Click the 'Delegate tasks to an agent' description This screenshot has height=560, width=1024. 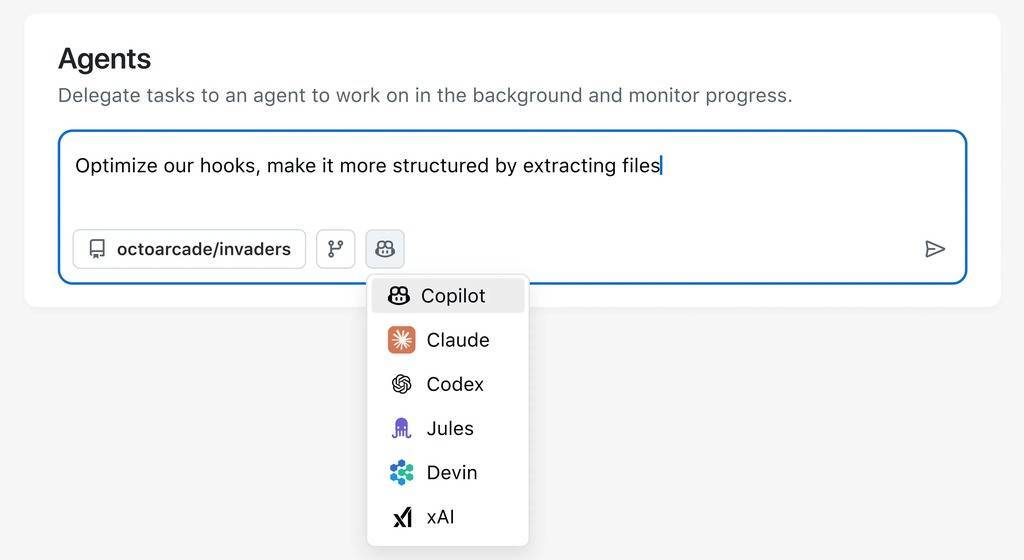[424, 96]
